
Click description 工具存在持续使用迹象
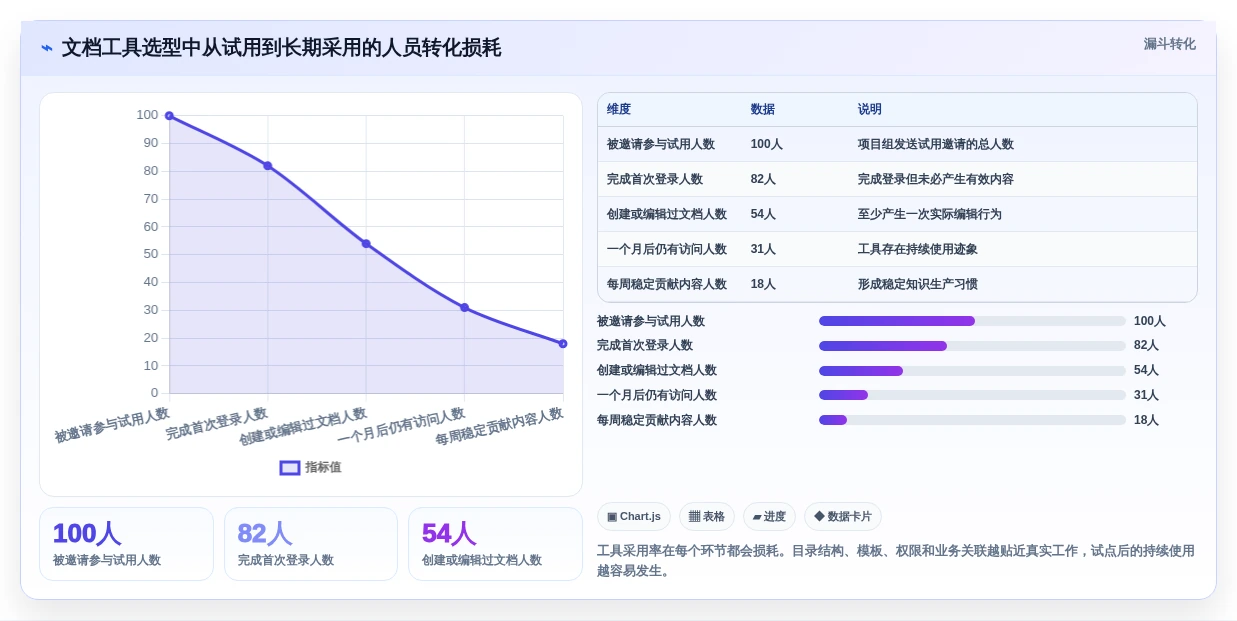[x=918, y=249]
